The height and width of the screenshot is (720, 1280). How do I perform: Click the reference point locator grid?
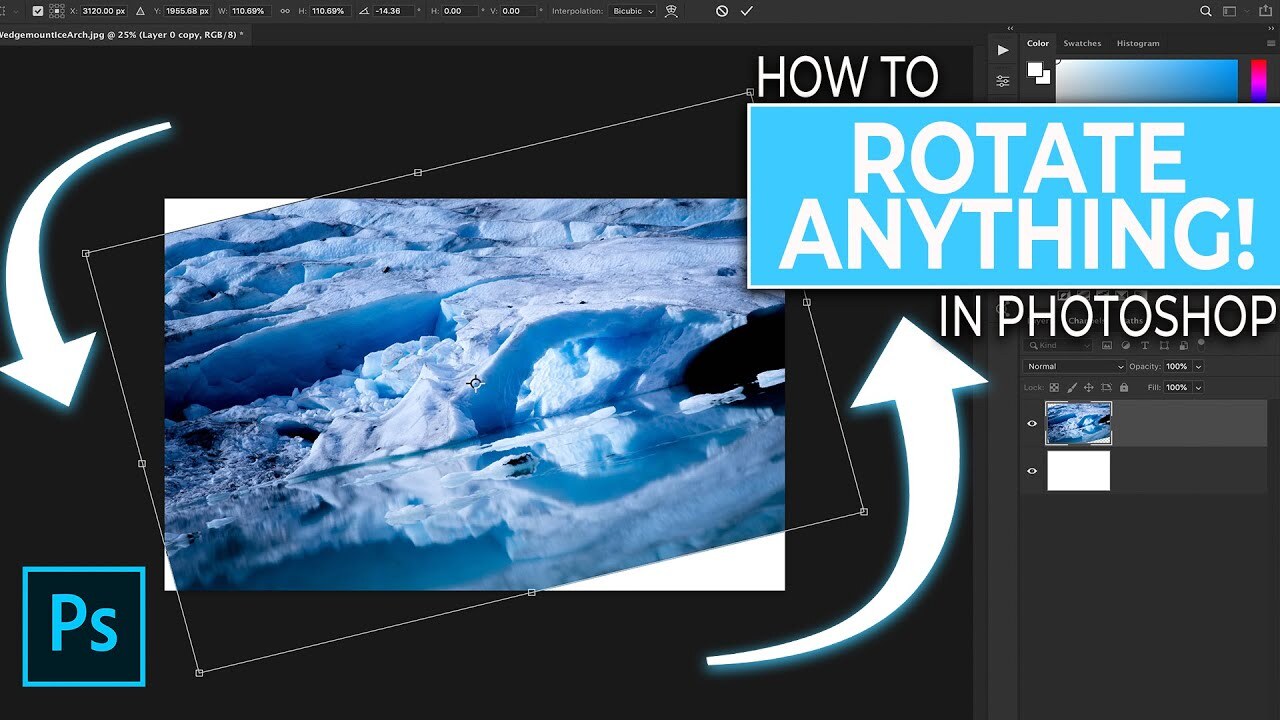(59, 11)
